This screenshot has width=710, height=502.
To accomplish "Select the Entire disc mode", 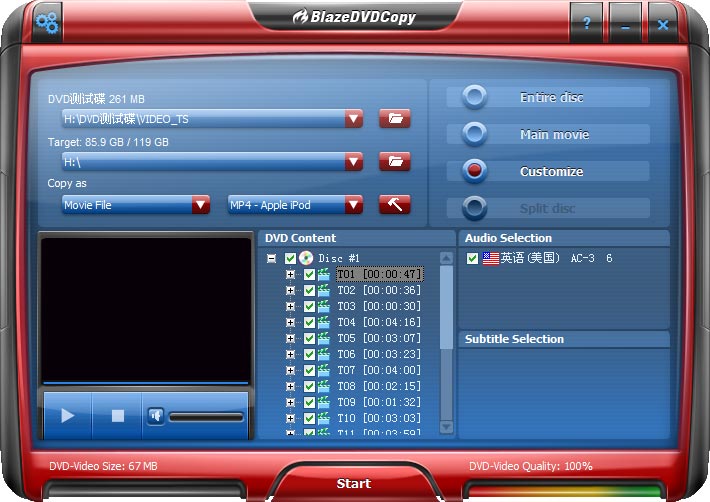I will click(x=475, y=97).
